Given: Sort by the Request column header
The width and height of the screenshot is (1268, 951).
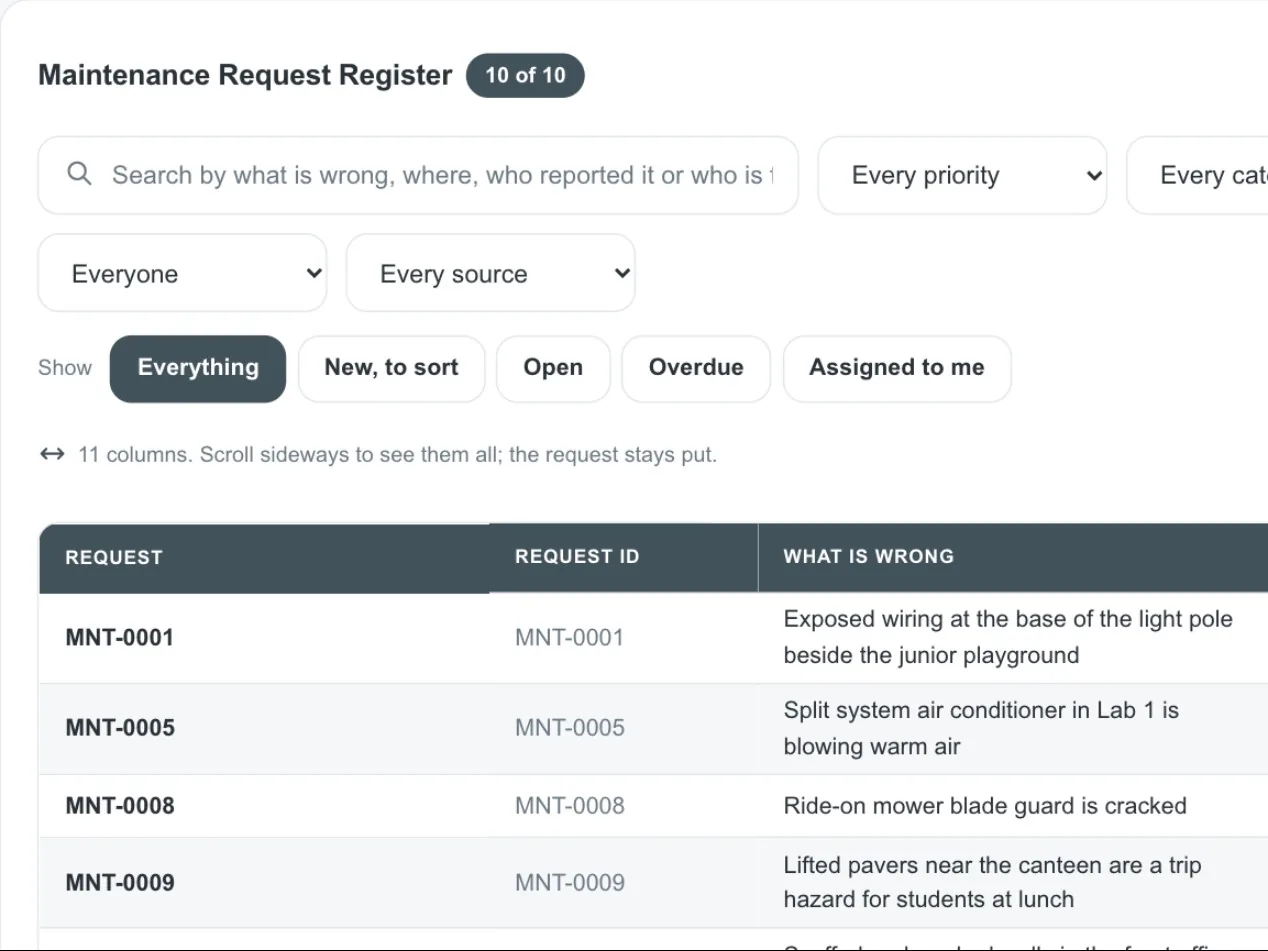Looking at the screenshot, I should [114, 558].
